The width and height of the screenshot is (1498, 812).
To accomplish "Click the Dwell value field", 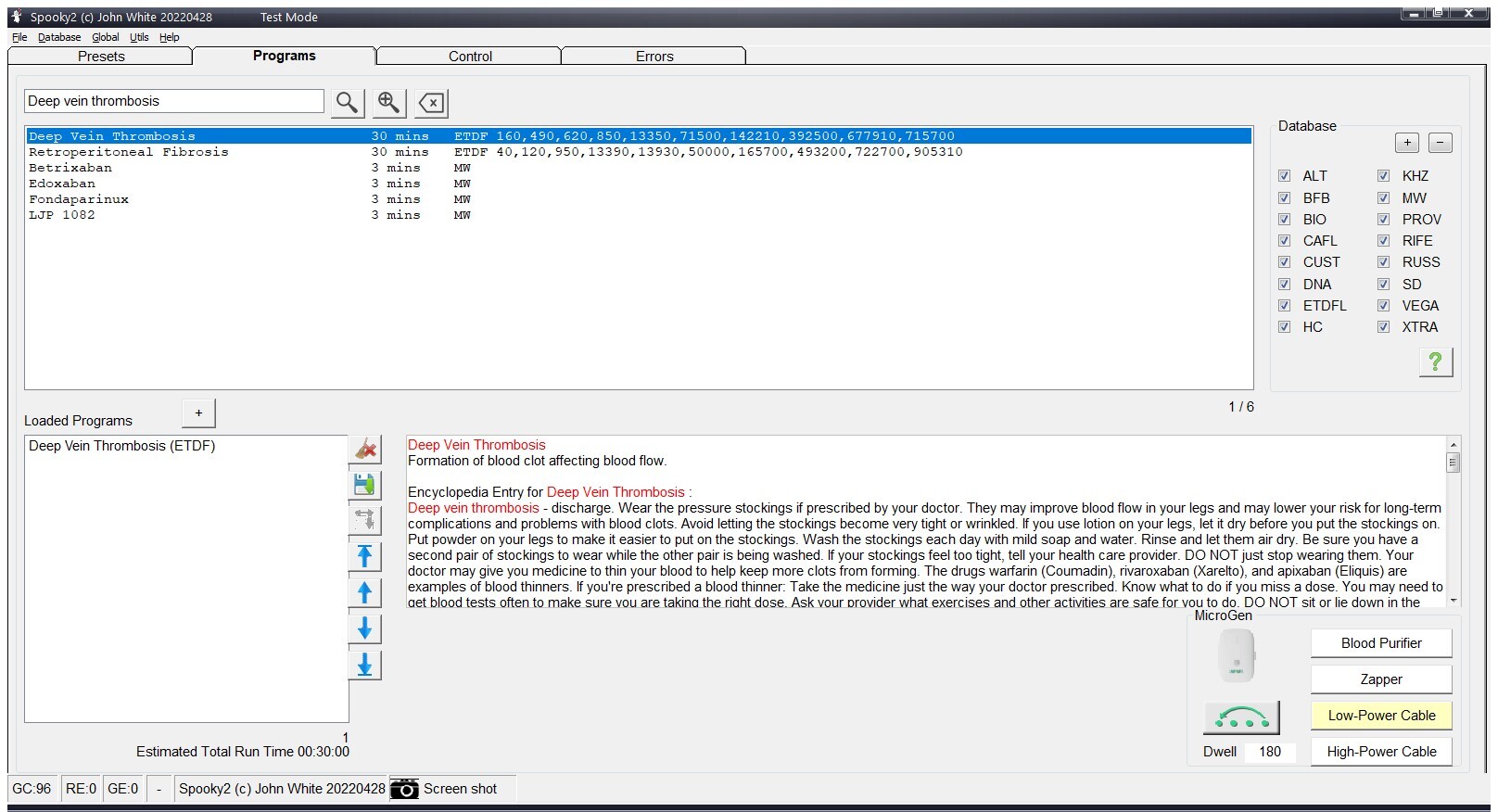I will [x=1270, y=752].
